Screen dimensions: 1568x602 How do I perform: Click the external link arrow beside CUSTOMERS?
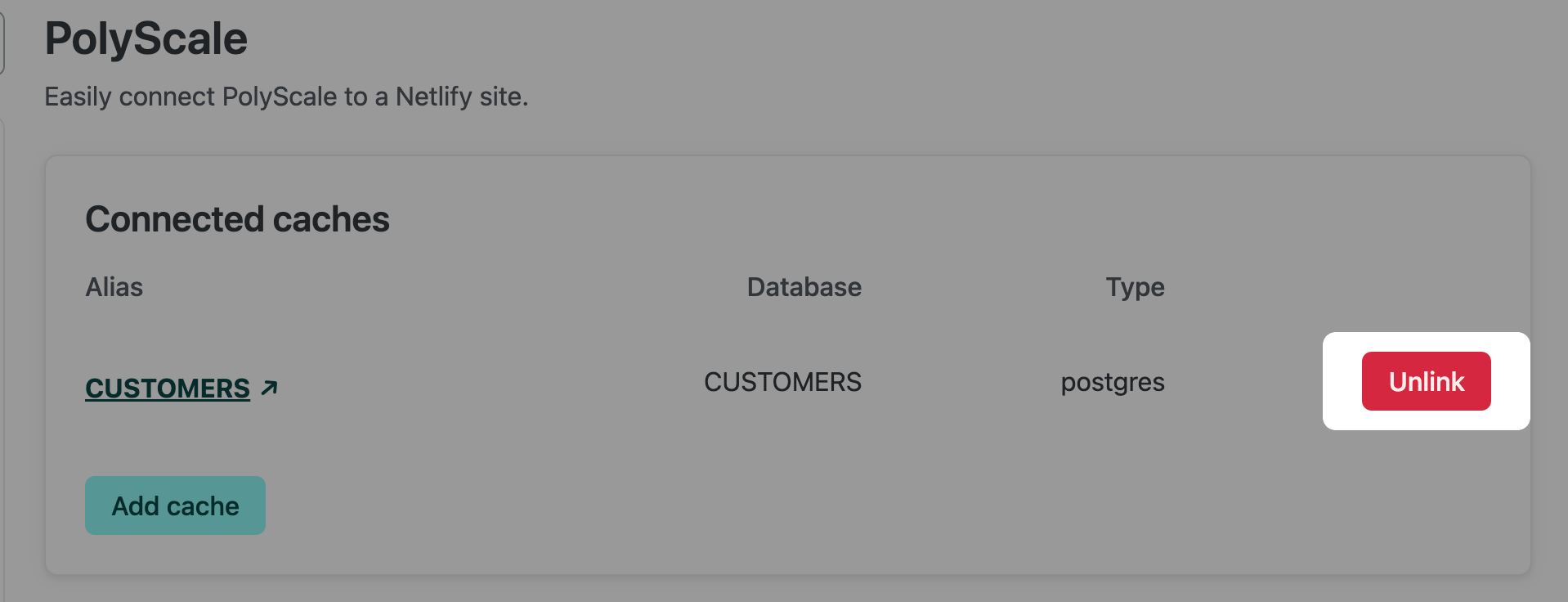pyautogui.click(x=269, y=388)
